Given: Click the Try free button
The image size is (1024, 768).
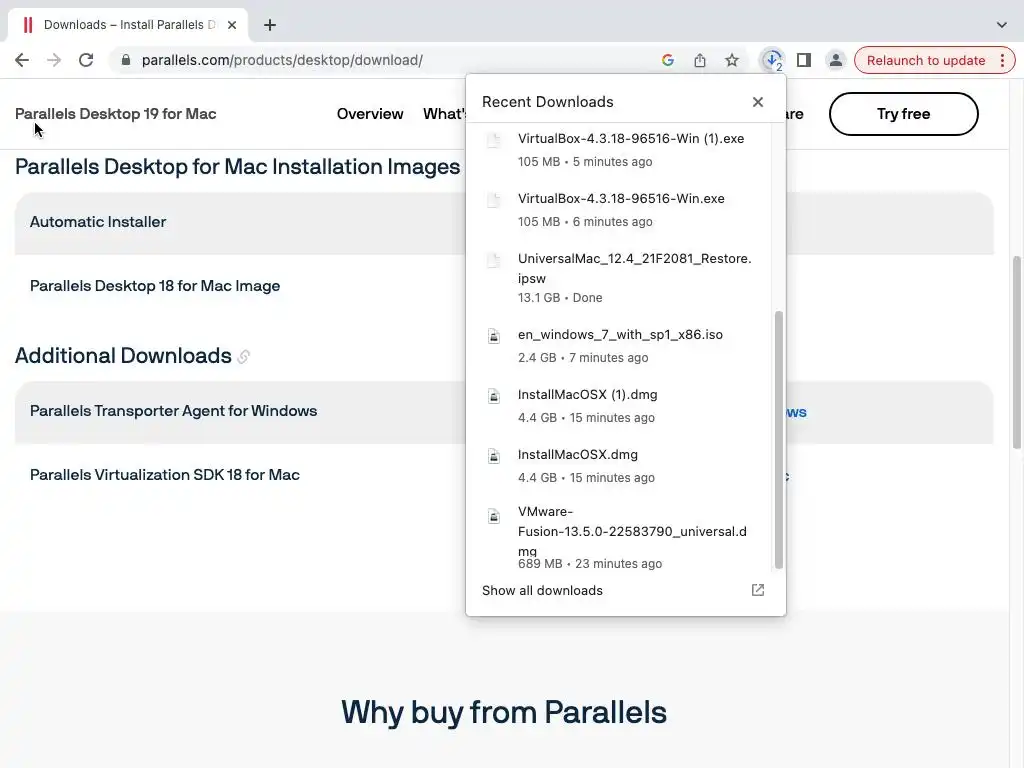Looking at the screenshot, I should point(903,114).
